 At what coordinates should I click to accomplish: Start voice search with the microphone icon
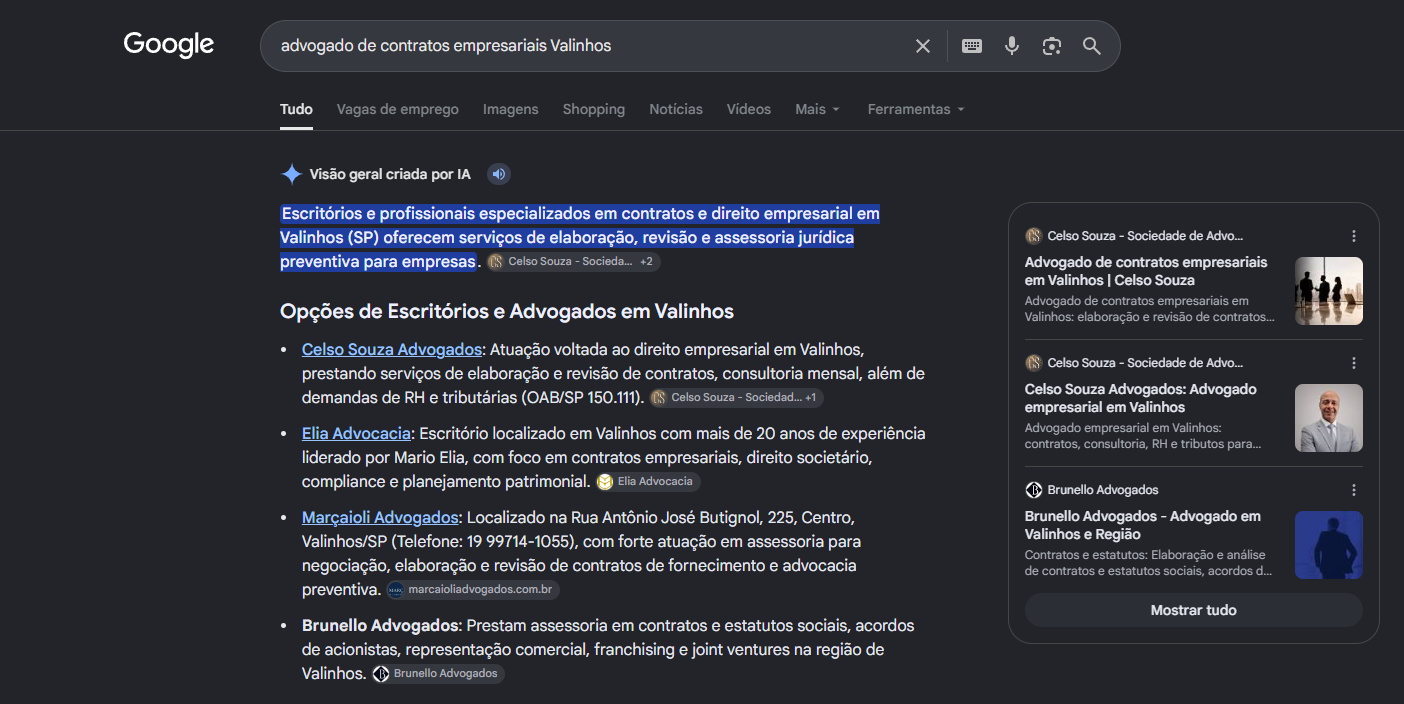tap(1012, 46)
